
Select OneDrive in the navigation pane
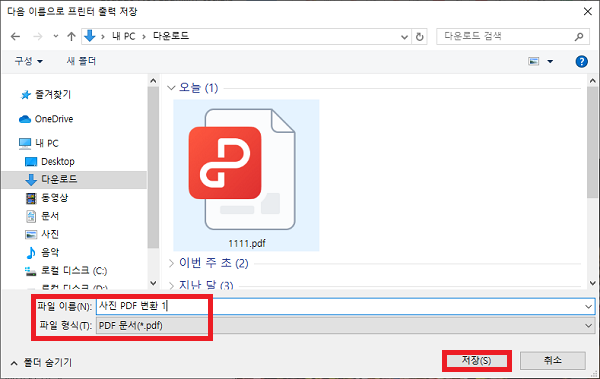pyautogui.click(x=54, y=119)
